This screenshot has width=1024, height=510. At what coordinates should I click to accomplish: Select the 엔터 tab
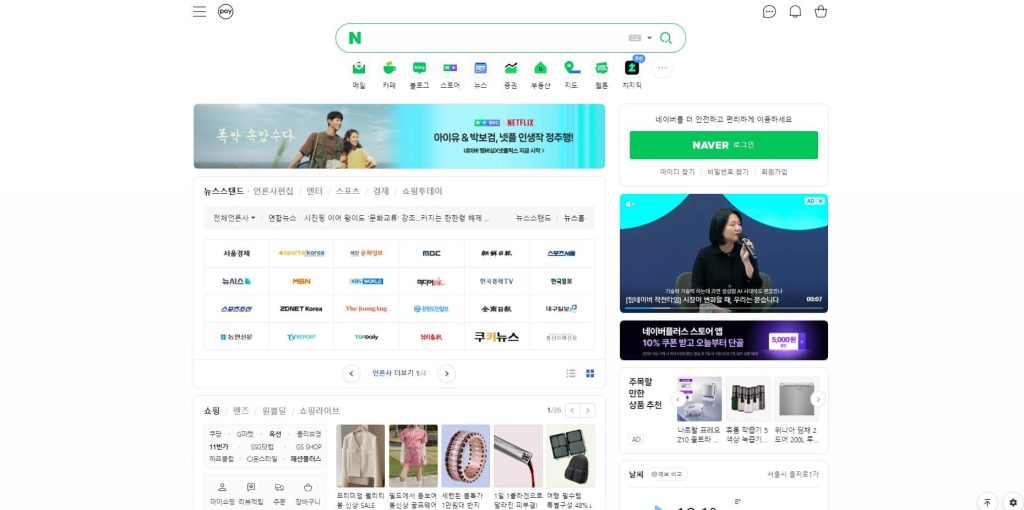pos(315,191)
